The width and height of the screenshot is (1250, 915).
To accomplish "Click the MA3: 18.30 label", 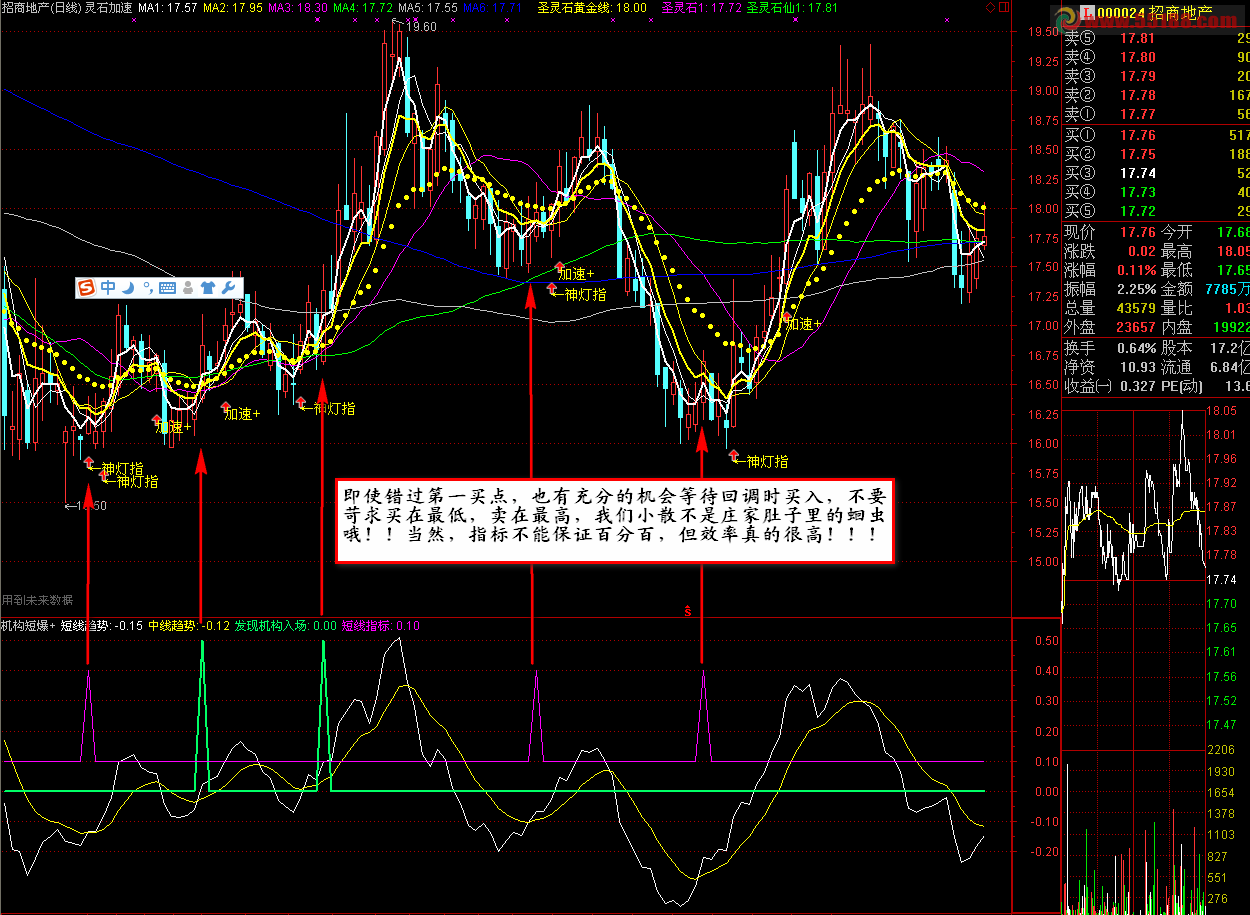I will (298, 7).
